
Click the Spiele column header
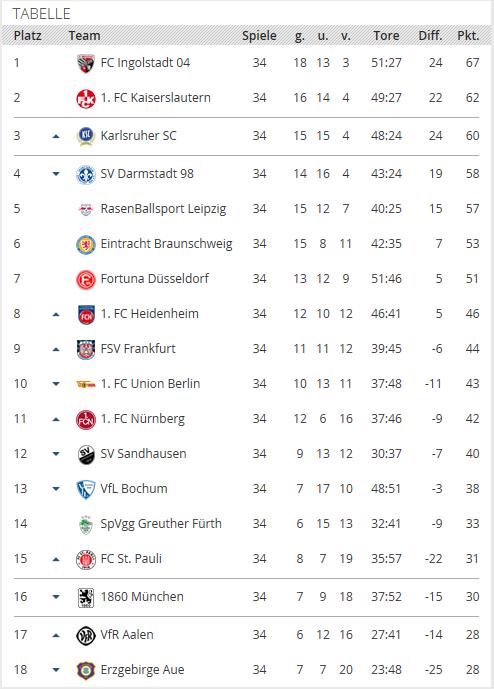click(x=259, y=36)
